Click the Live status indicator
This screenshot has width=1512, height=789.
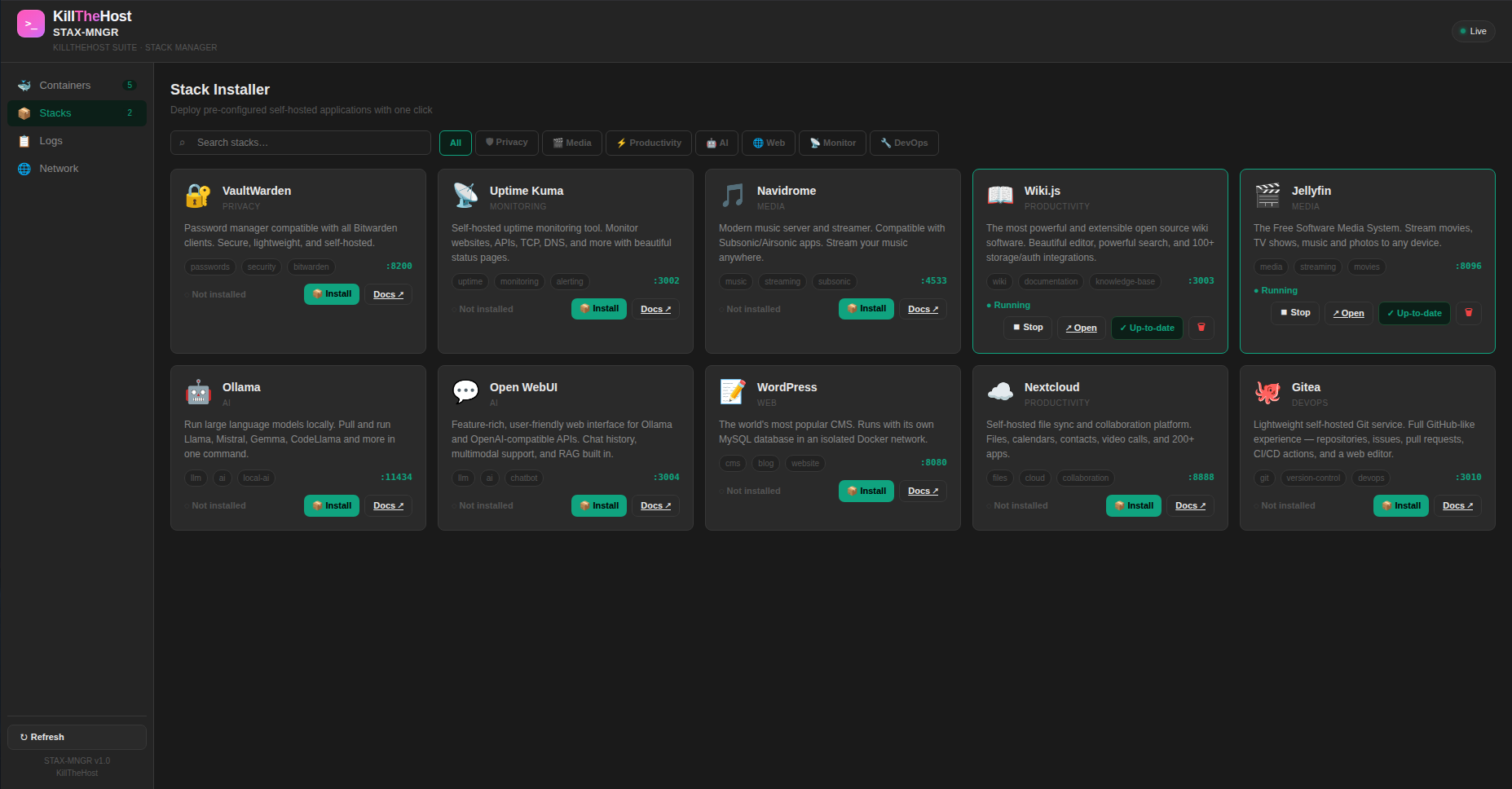(1473, 31)
